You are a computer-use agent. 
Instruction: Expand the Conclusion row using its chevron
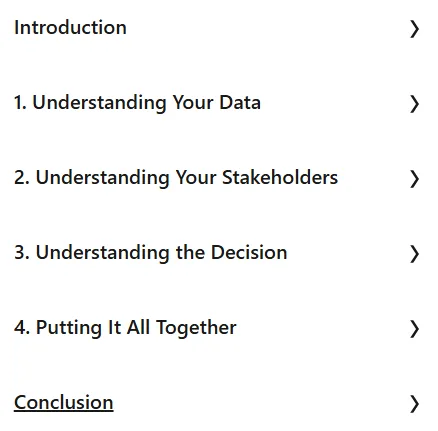[414, 404]
